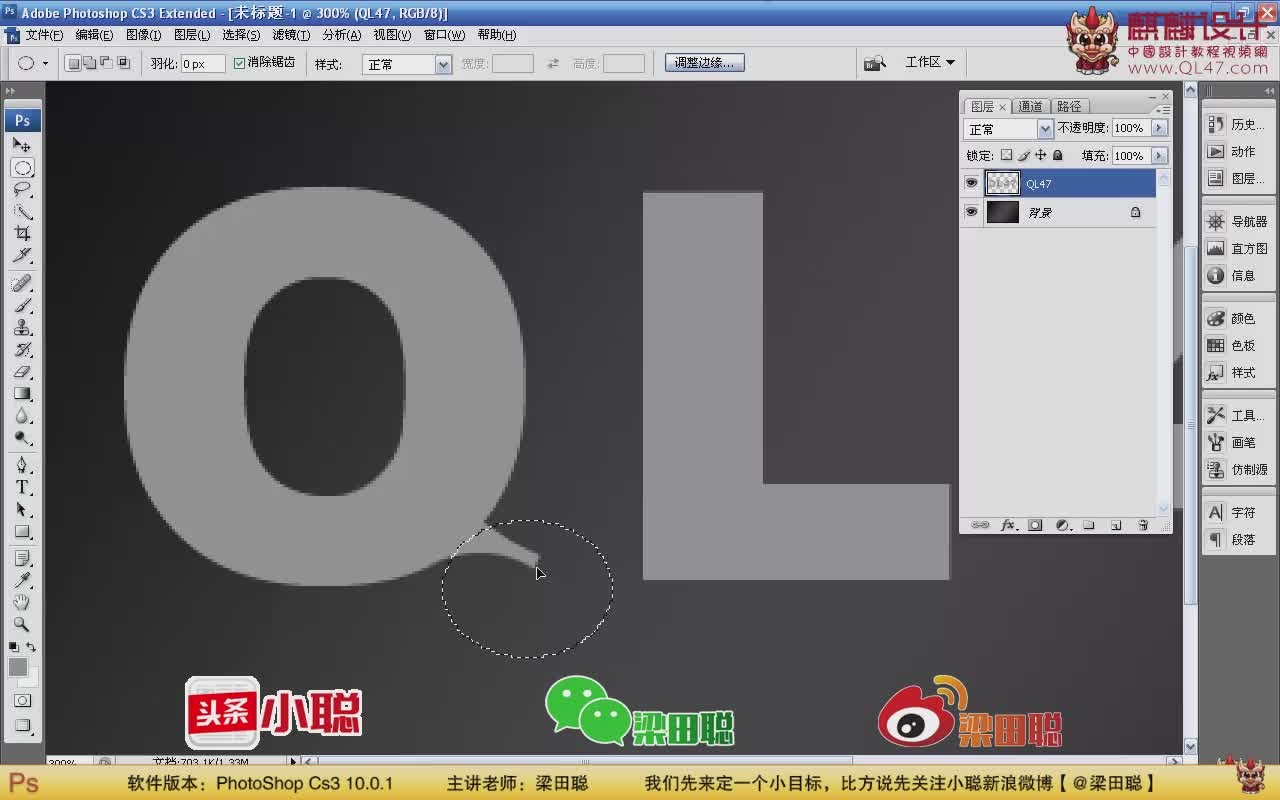Toggle lock transparent pixels

pyautogui.click(x=1007, y=155)
